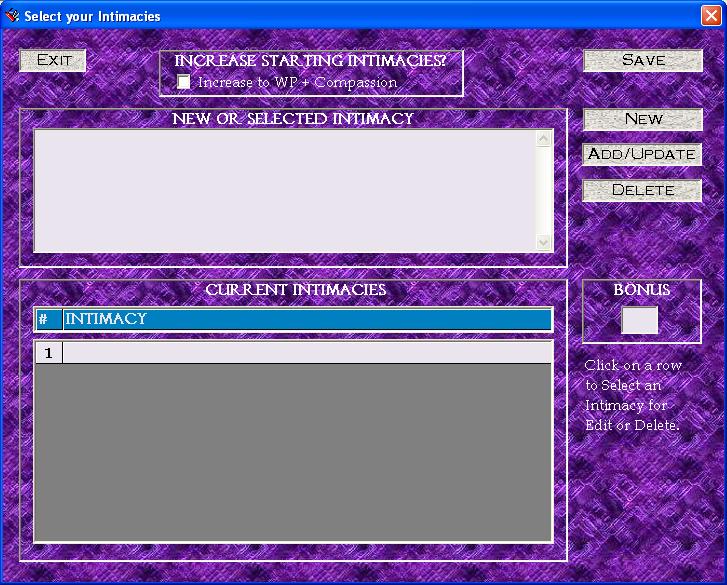Click the Intimacy cell of row 1
Screen dimensions: 727x585
point(307,353)
